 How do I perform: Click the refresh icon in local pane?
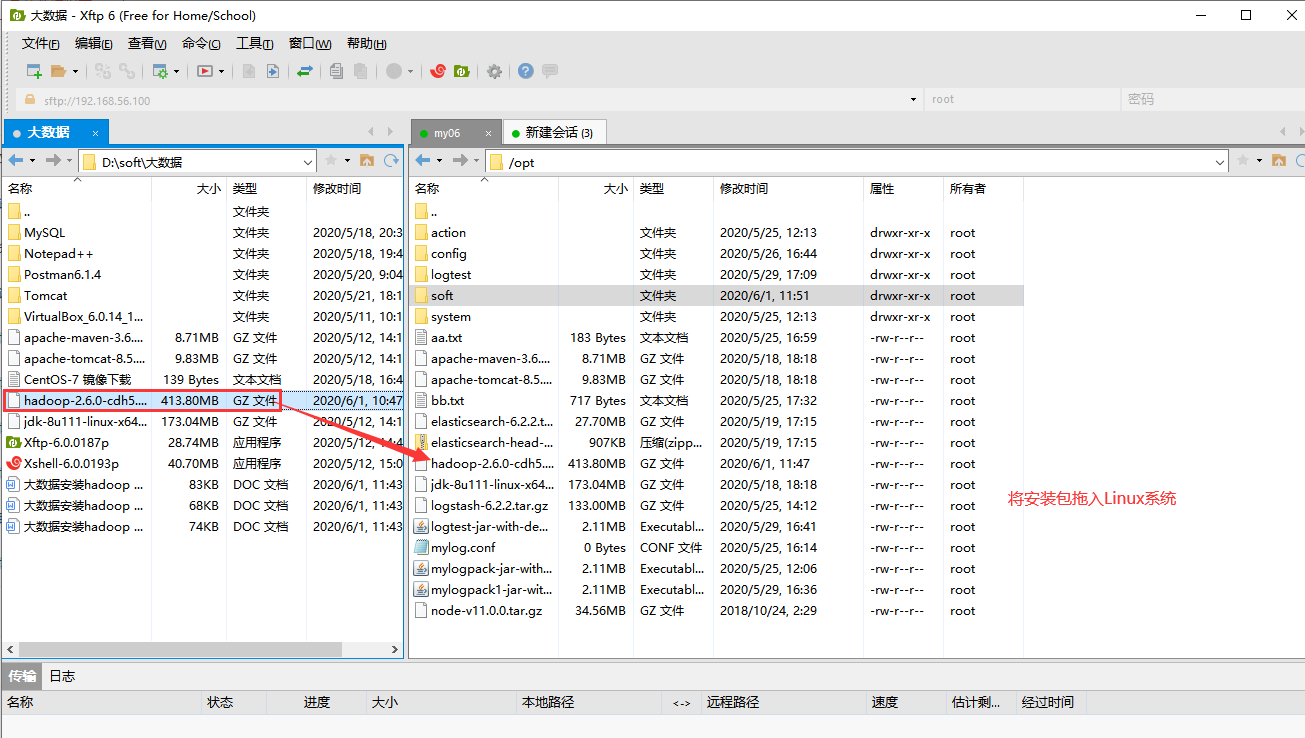click(393, 160)
